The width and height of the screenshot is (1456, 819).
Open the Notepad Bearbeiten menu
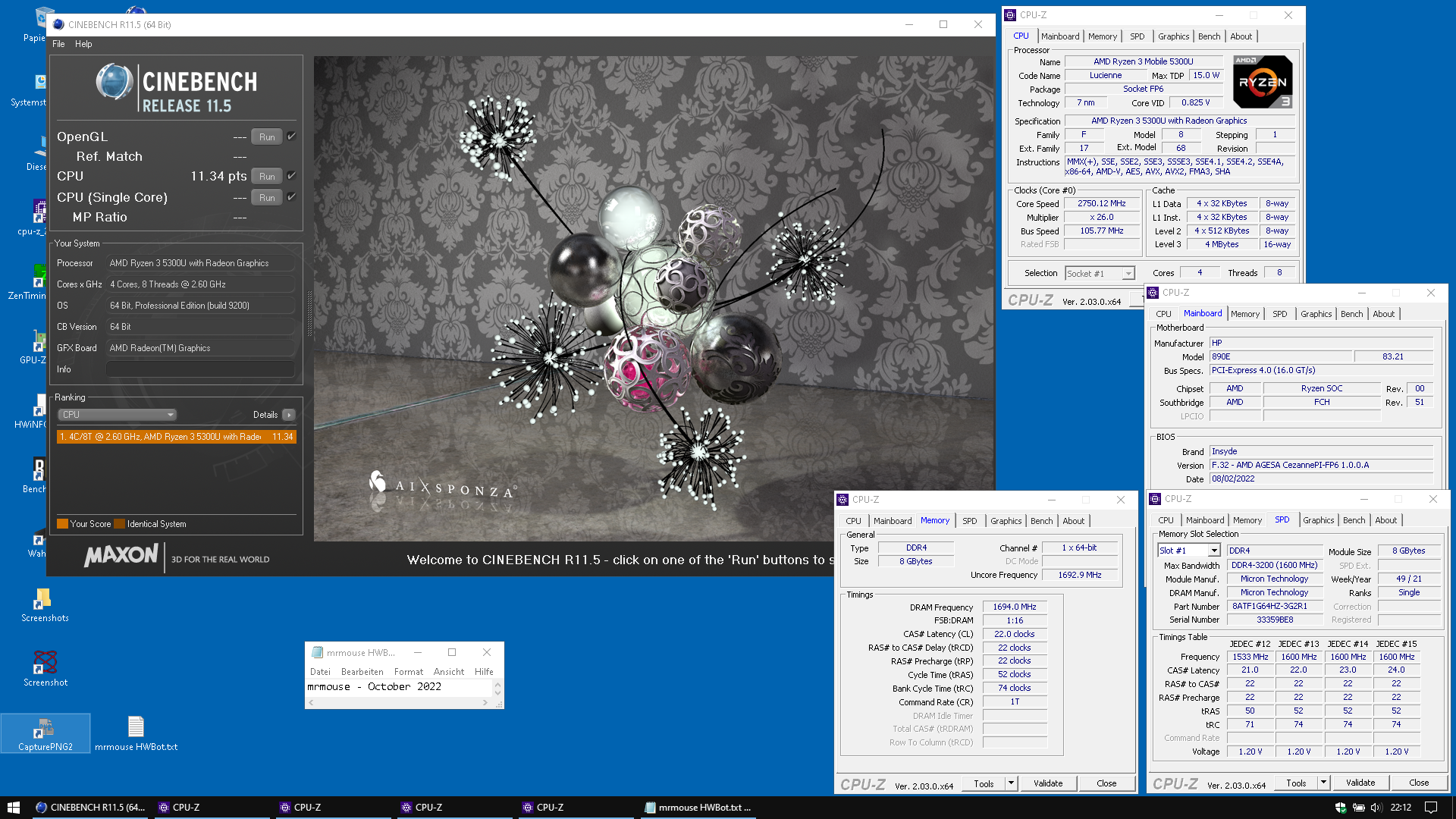point(362,672)
